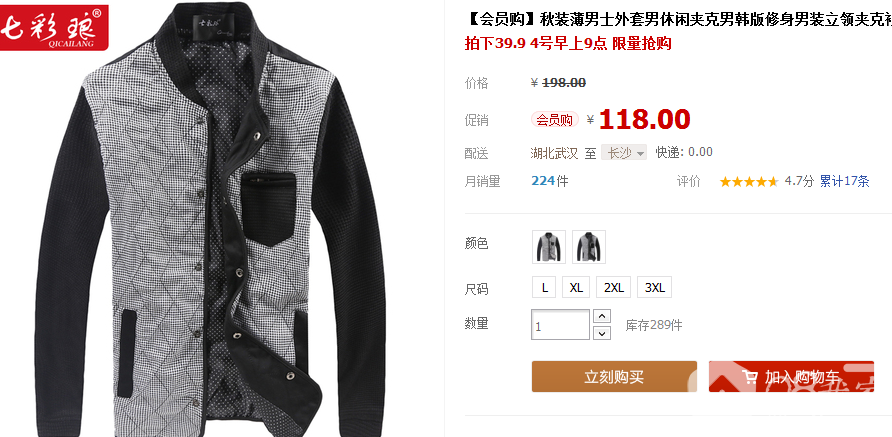Image resolution: width=892 pixels, height=437 pixels.
Task: Choose size 2XL
Action: click(614, 287)
